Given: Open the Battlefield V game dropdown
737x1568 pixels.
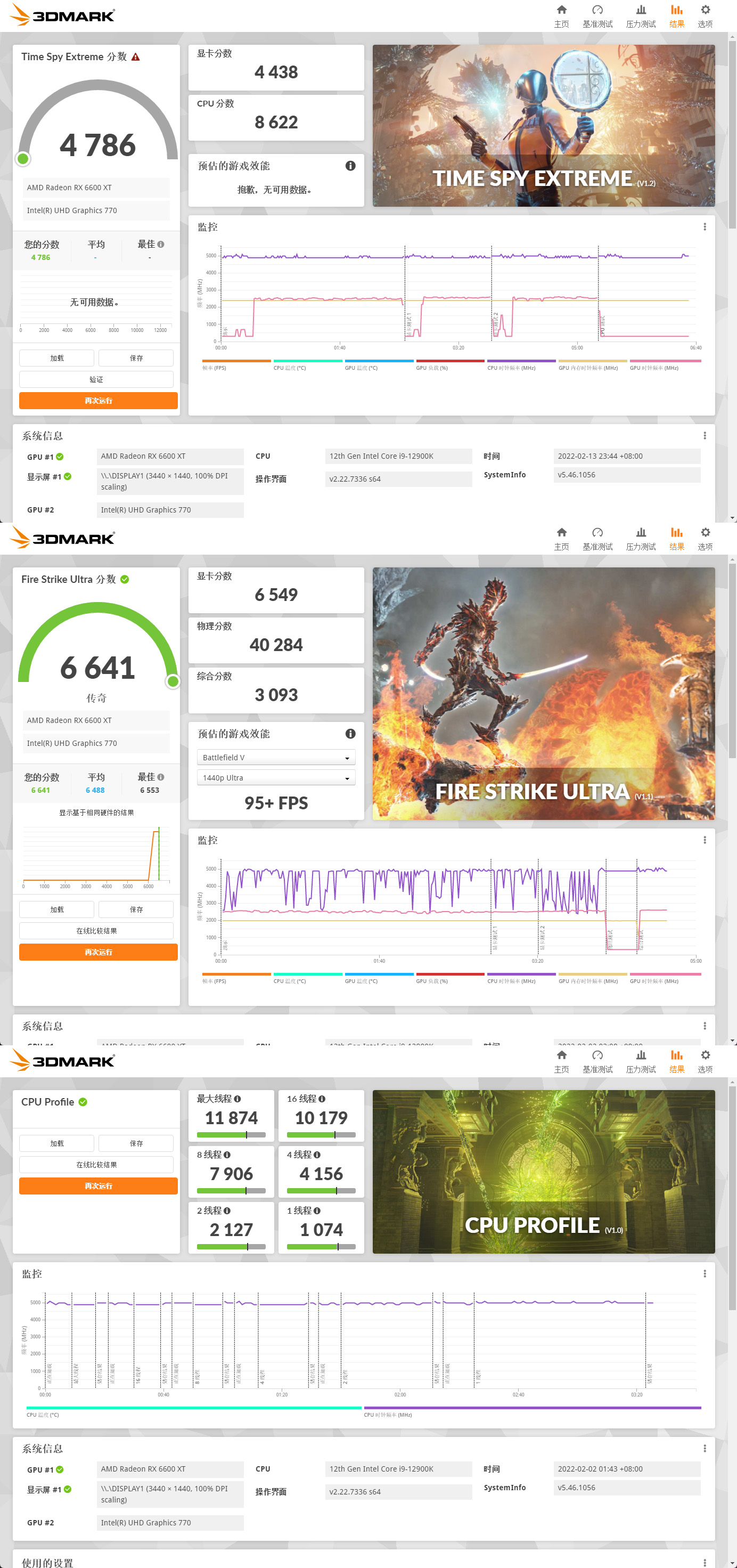Looking at the screenshot, I should (x=276, y=757).
